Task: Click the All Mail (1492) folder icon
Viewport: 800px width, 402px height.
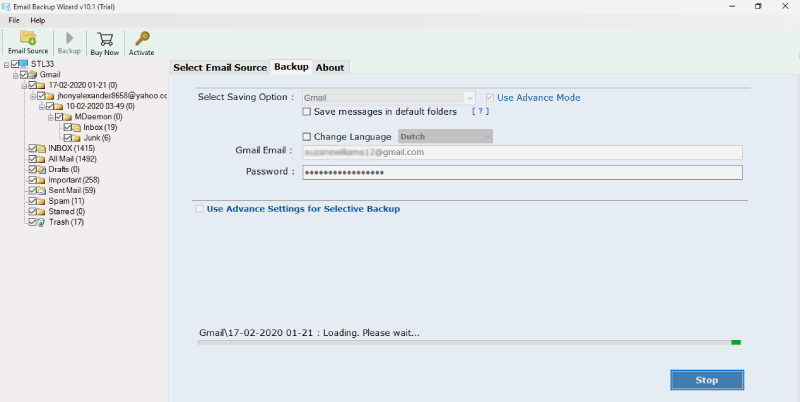Action: click(41, 159)
